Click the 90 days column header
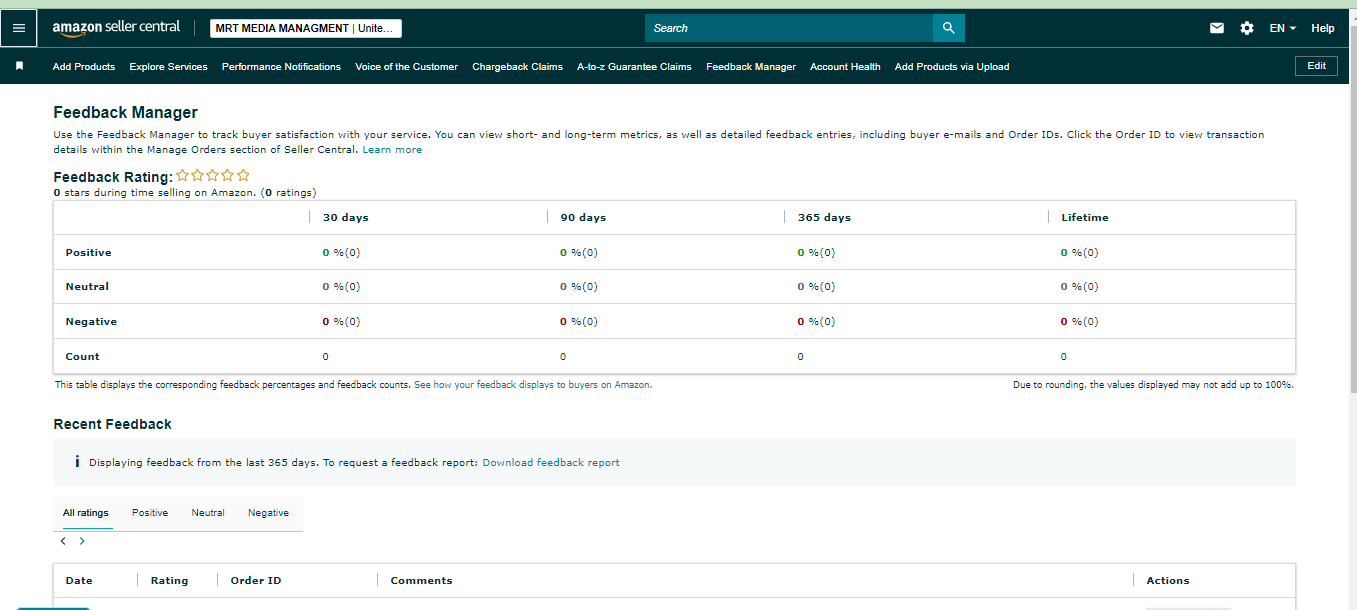This screenshot has width=1357, height=610. (x=583, y=217)
